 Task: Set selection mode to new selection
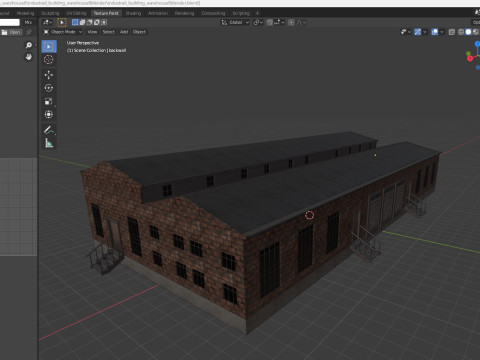click(x=75, y=22)
